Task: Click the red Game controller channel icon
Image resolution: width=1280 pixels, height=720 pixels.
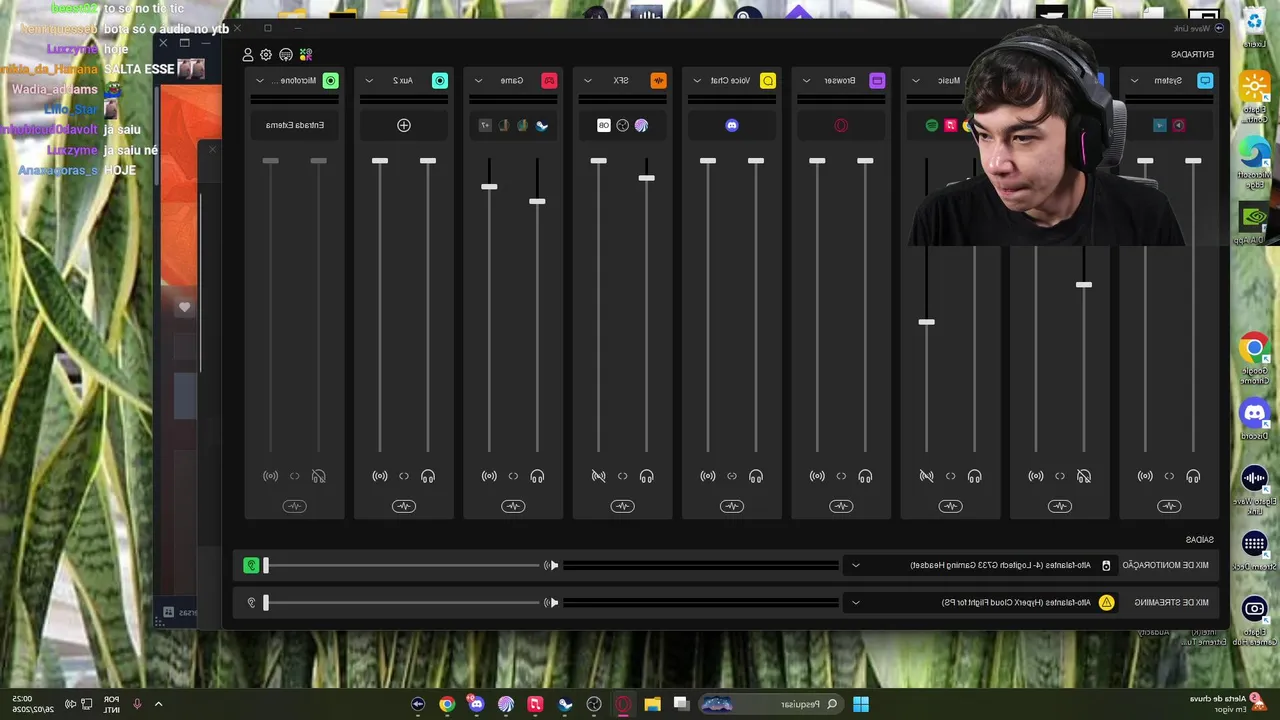Action: (x=549, y=80)
